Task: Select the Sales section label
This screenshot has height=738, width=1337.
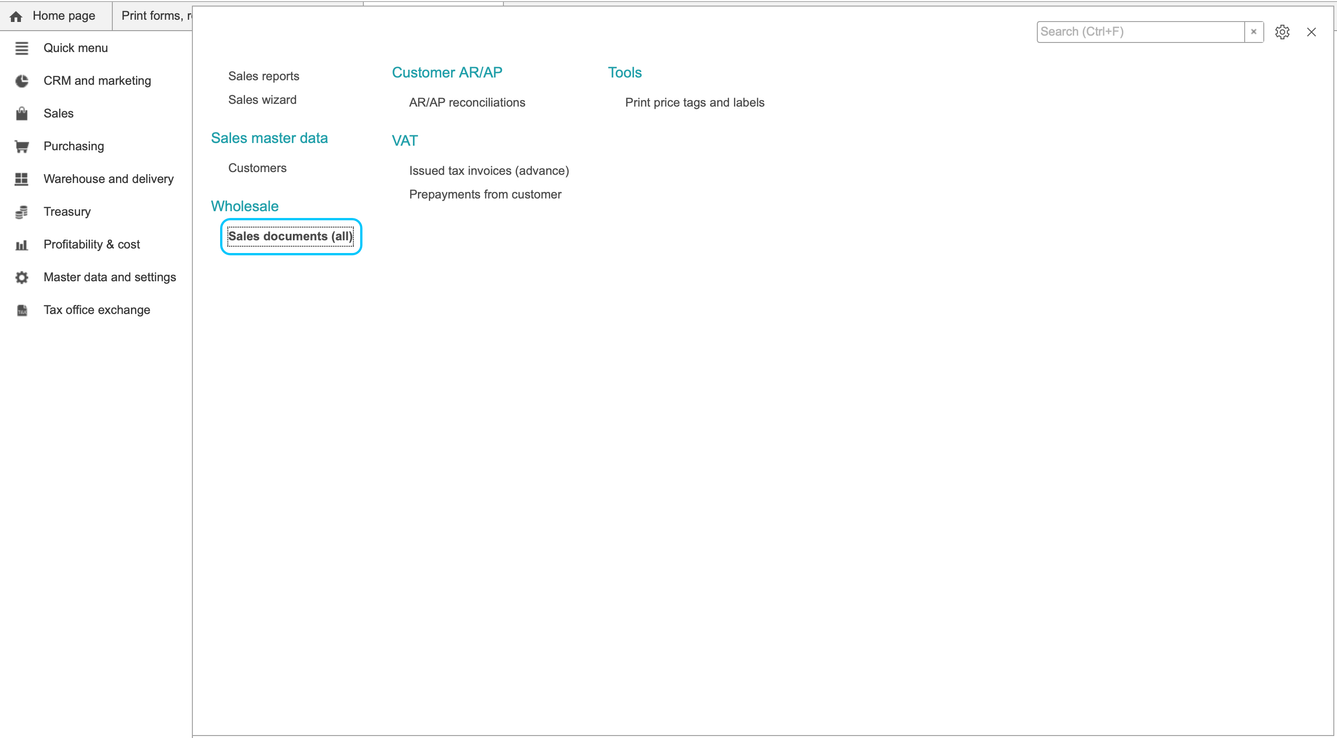Action: (59, 114)
